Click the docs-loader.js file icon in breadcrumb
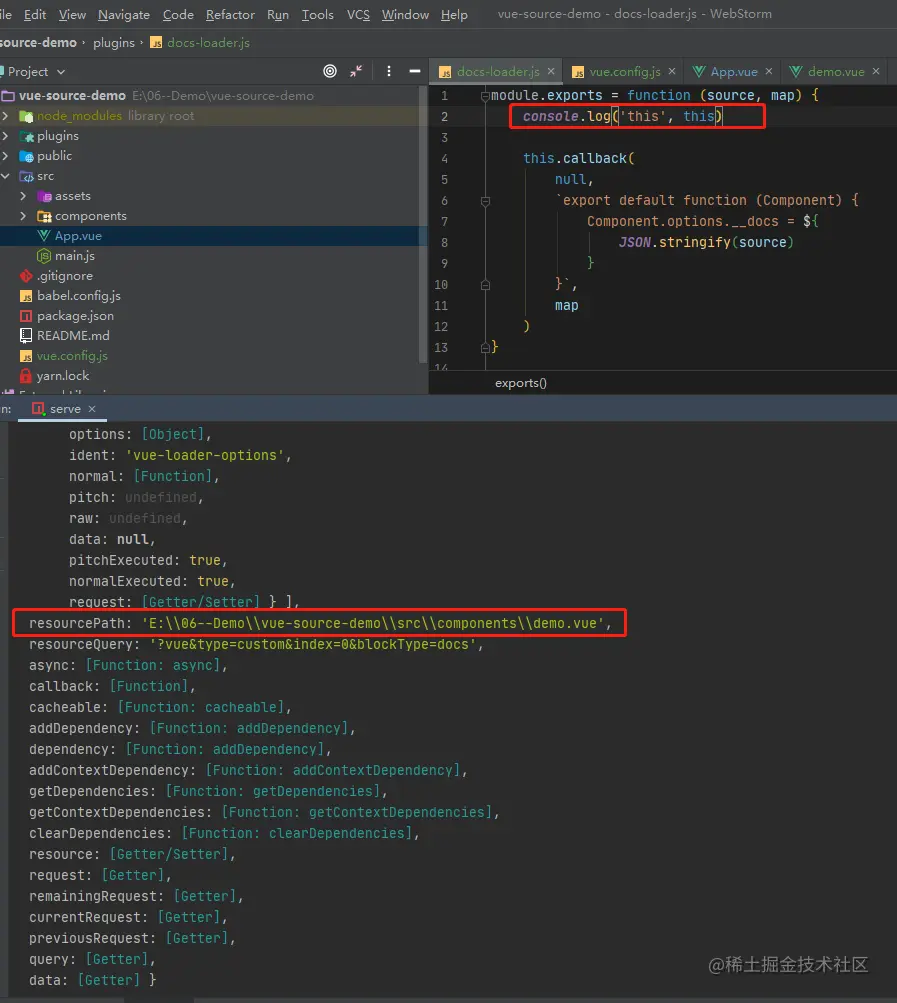The width and height of the screenshot is (897, 1003). pos(156,43)
